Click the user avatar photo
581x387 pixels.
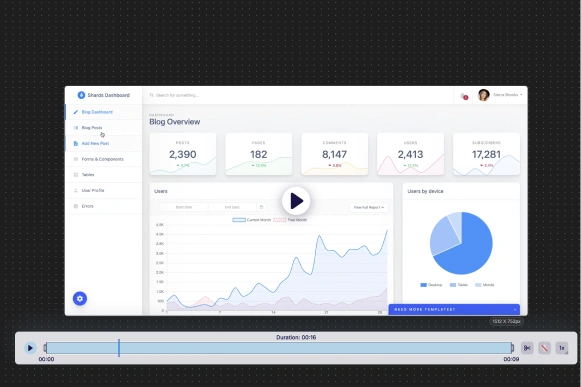[484, 95]
